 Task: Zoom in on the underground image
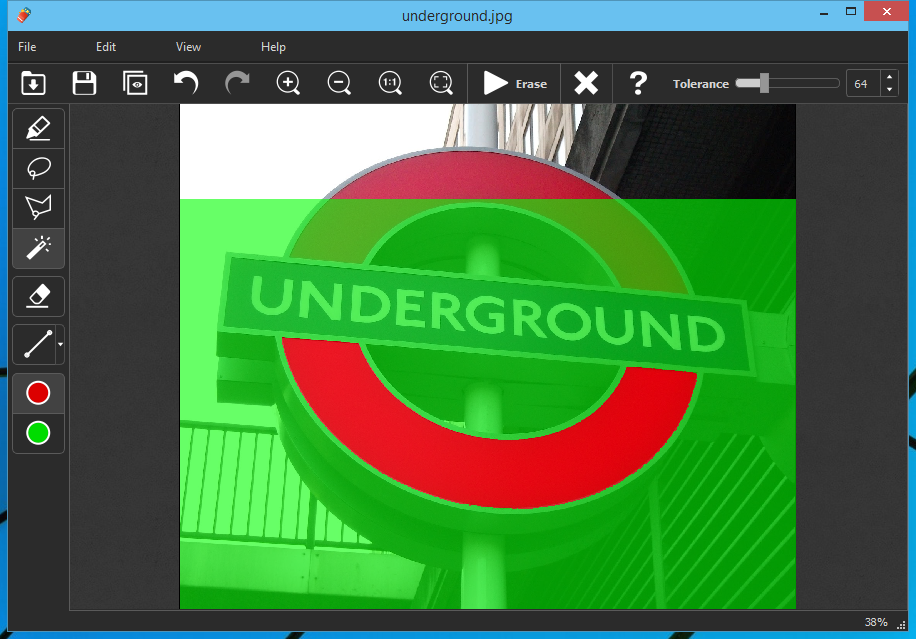click(288, 83)
